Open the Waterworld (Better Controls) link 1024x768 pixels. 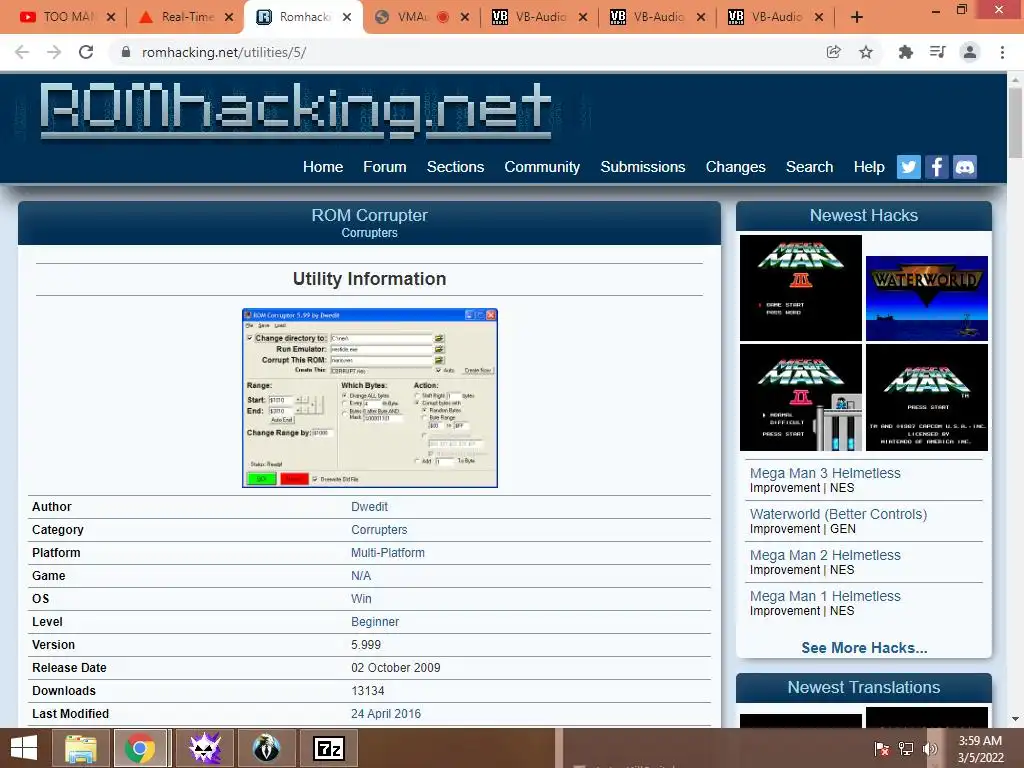click(x=838, y=515)
